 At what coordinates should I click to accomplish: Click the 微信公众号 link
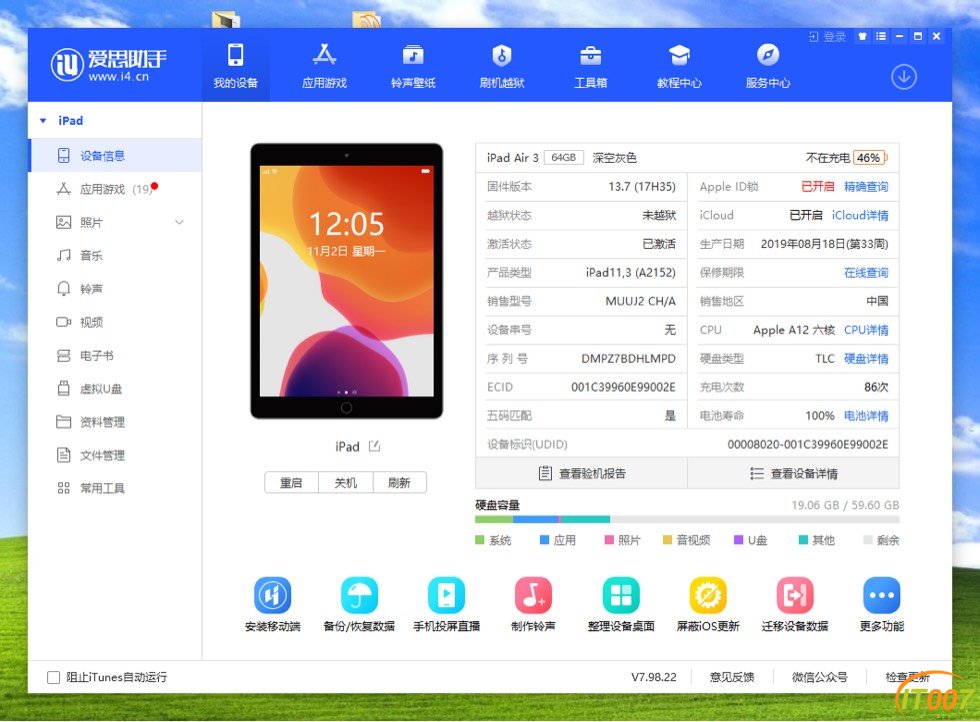coord(819,677)
